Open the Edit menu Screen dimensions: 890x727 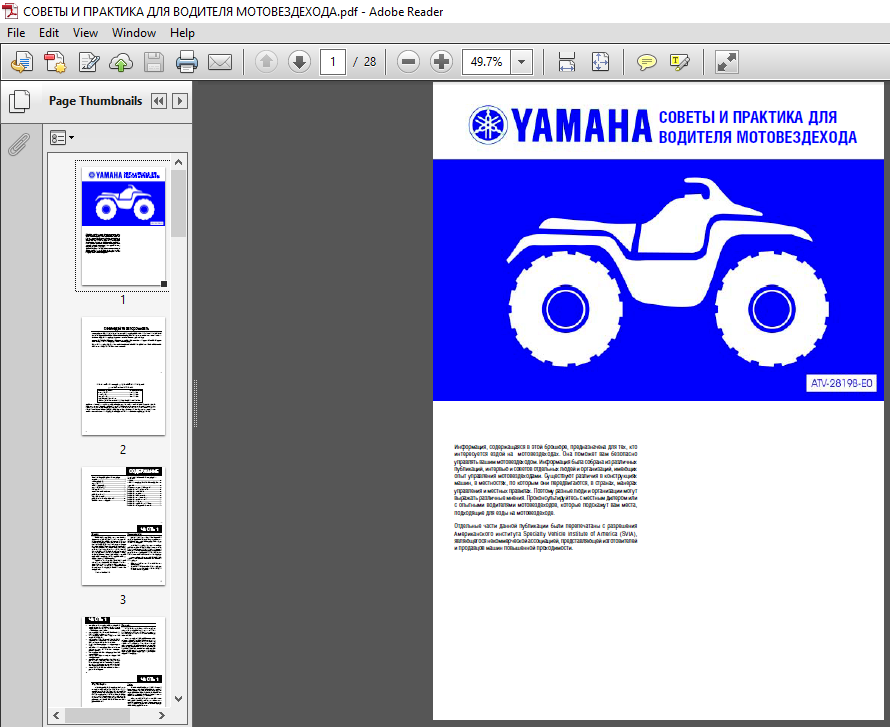tap(49, 33)
